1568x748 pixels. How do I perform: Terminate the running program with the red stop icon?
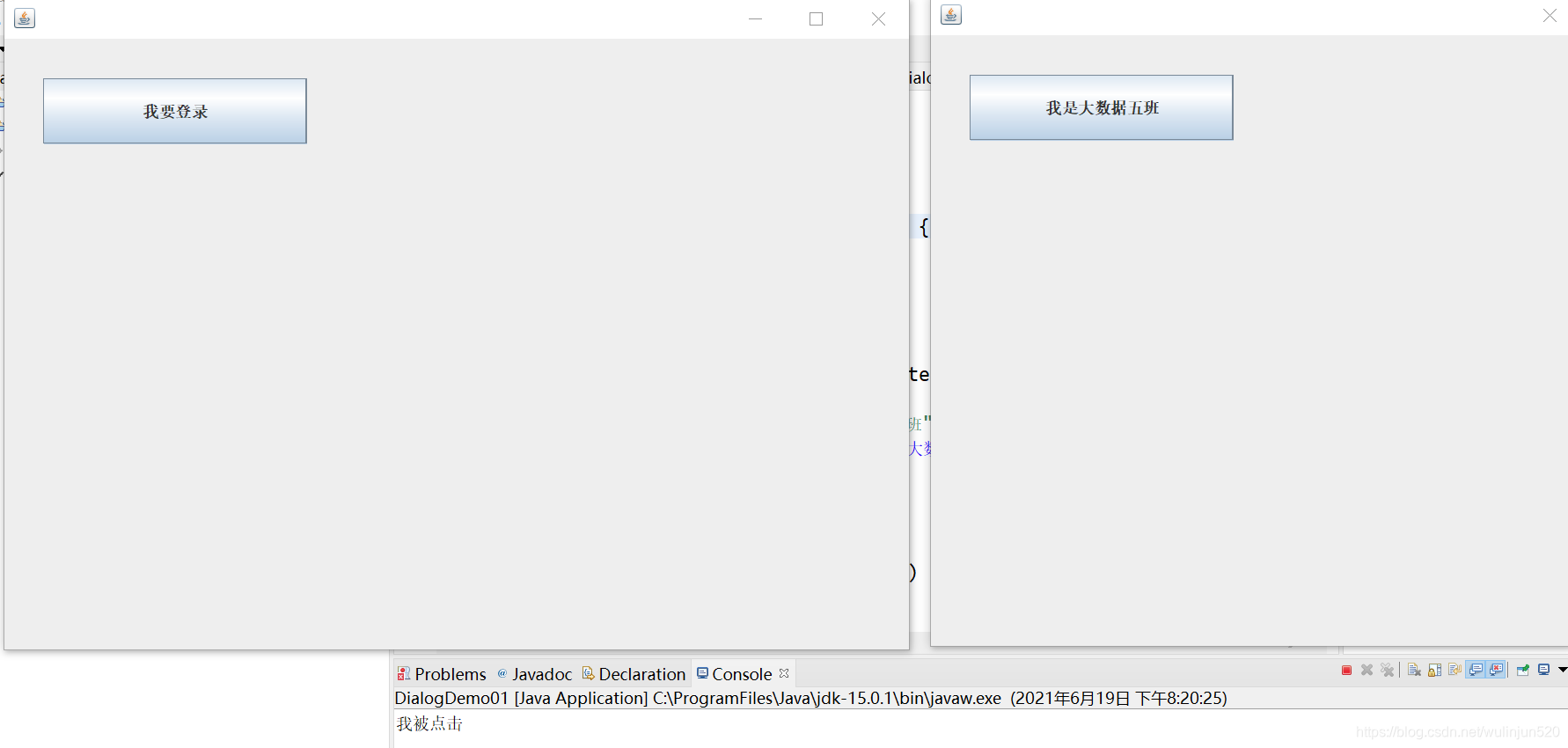(x=1346, y=670)
